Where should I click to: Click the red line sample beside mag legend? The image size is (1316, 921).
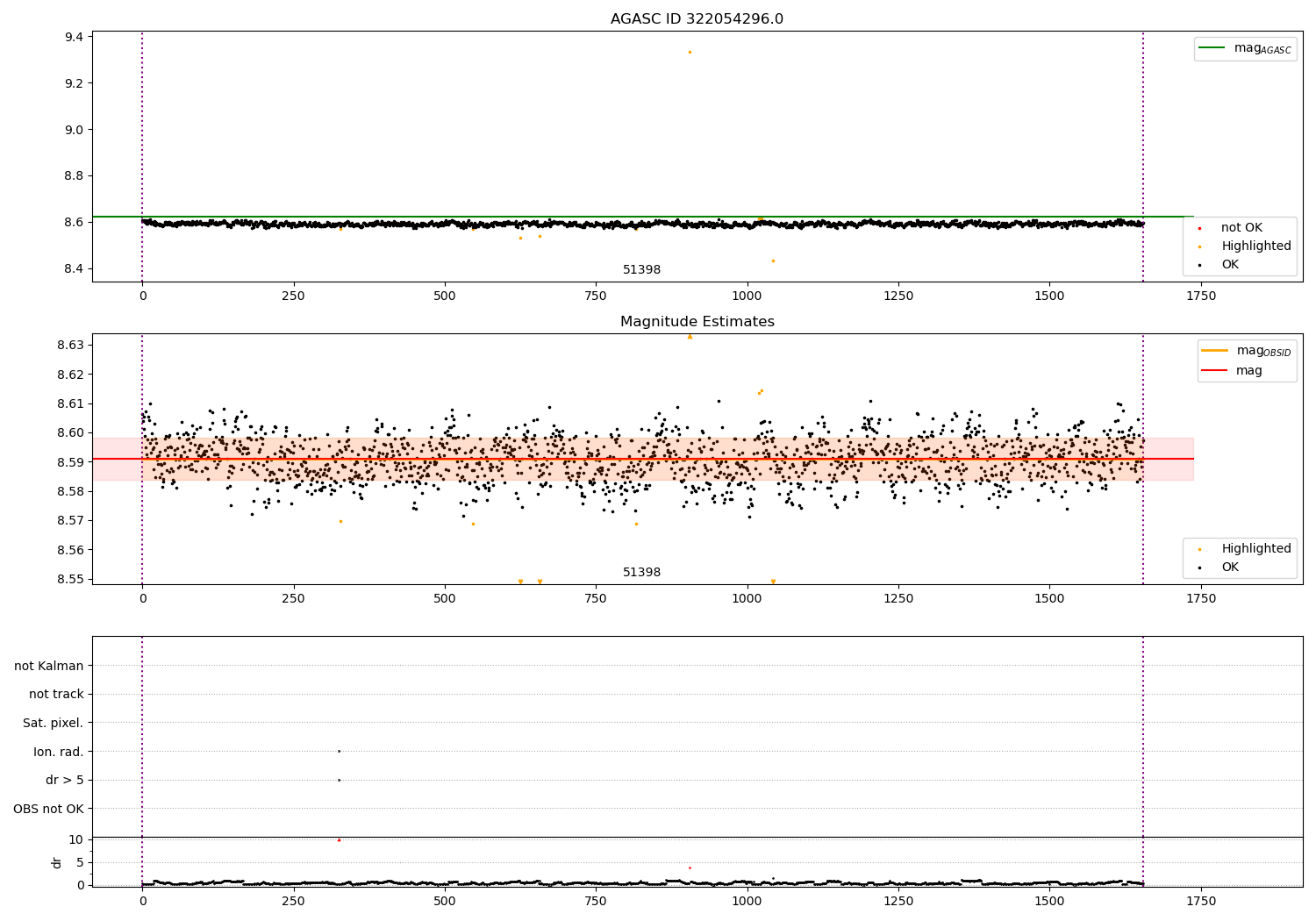point(1215,371)
